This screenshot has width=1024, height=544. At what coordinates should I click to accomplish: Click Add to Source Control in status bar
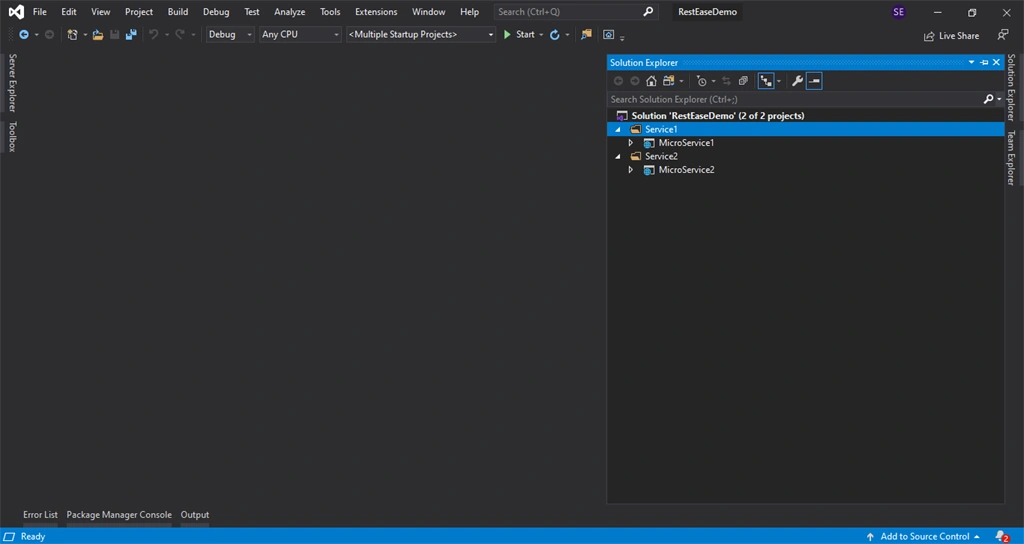tap(923, 536)
